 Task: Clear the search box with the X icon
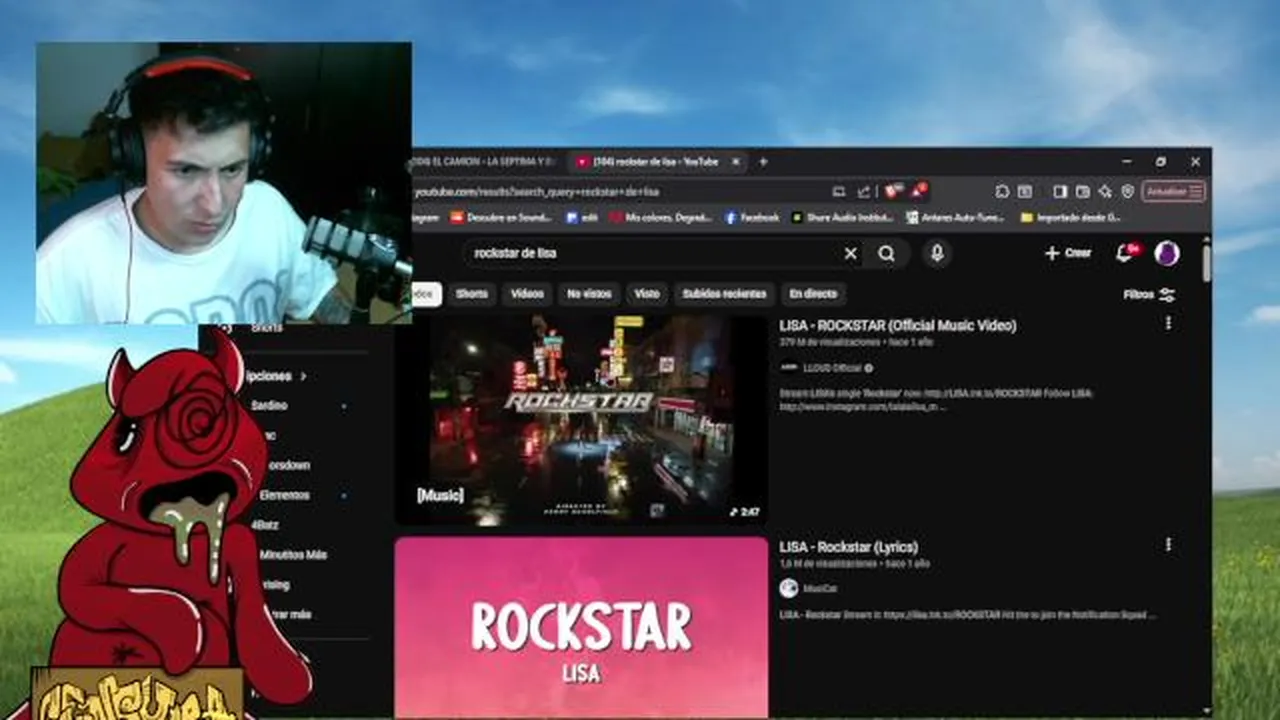(850, 253)
